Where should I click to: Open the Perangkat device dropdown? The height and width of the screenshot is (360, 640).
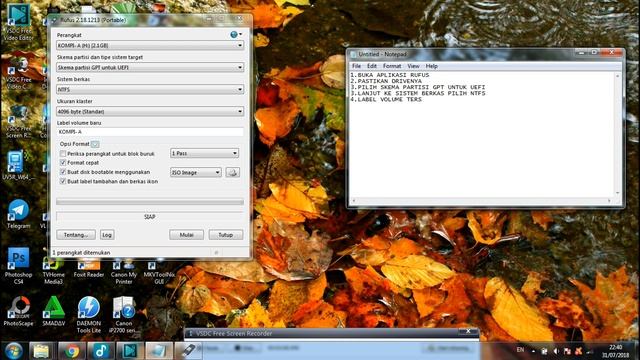[150, 45]
